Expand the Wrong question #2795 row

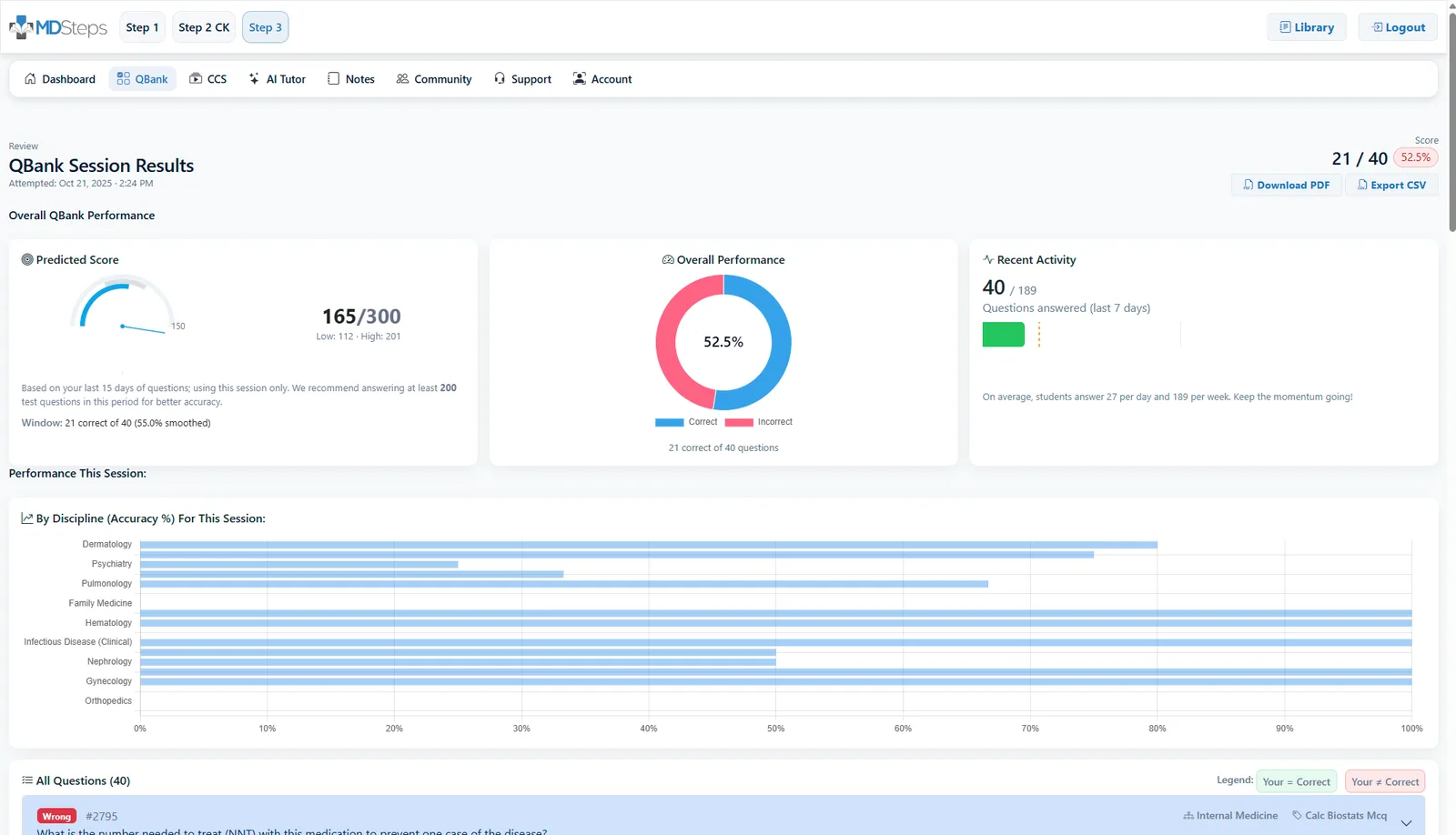pos(637,816)
